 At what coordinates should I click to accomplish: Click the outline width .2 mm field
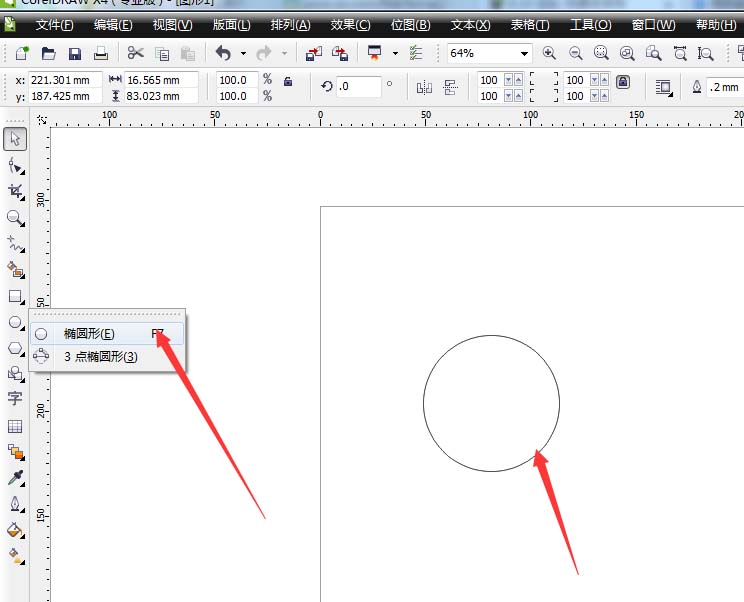tap(725, 87)
